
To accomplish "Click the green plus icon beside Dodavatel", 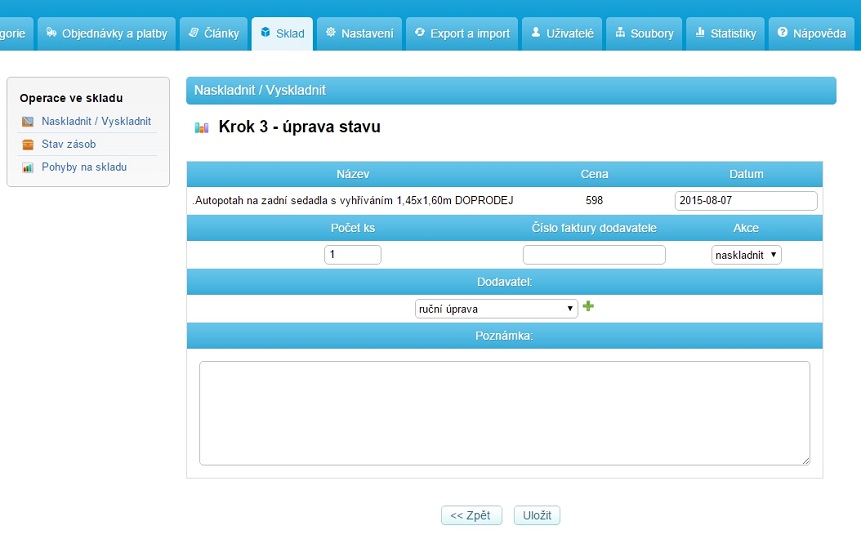I will pos(588,307).
